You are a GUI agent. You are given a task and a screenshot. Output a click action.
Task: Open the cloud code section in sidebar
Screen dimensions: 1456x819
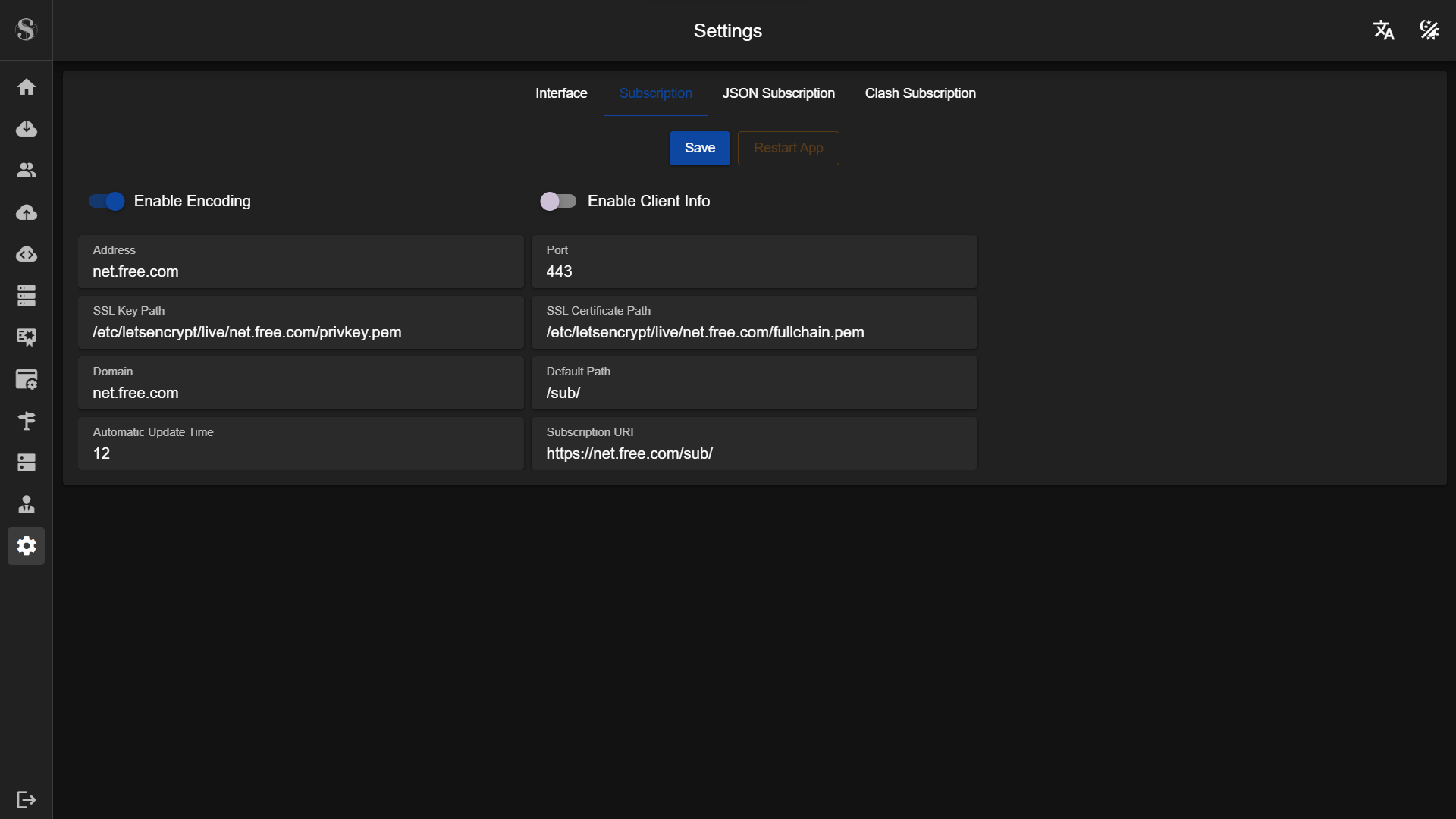27,254
